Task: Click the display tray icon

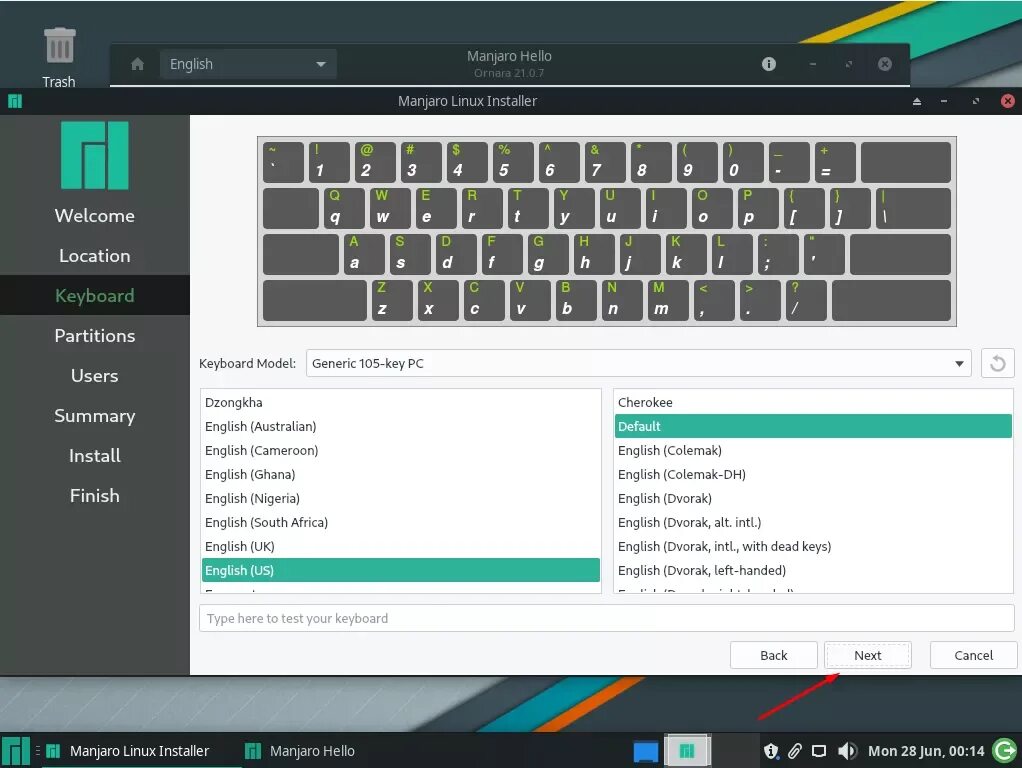Action: pos(819,752)
